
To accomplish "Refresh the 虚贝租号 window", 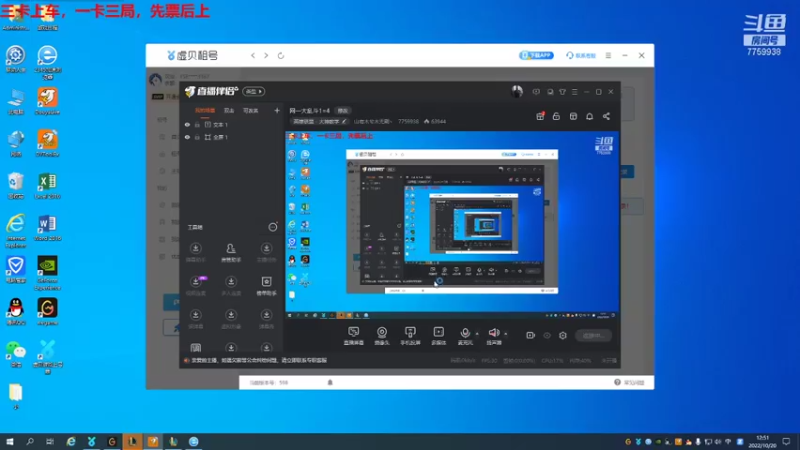I will pyautogui.click(x=281, y=55).
